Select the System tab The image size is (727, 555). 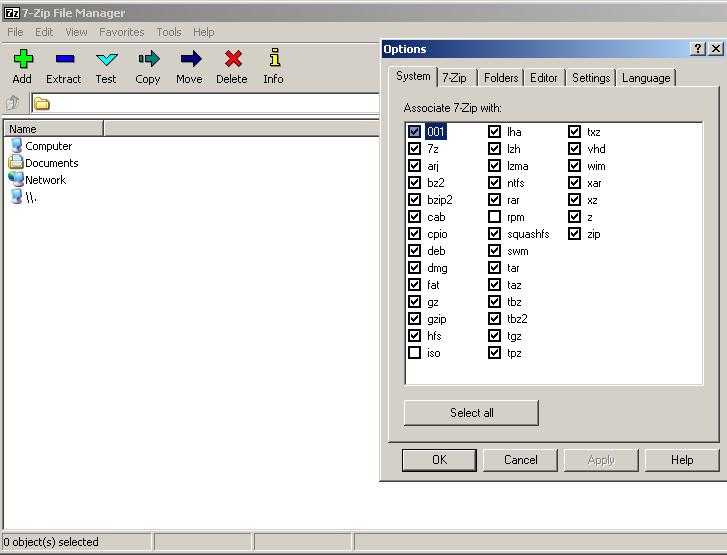pos(413,76)
